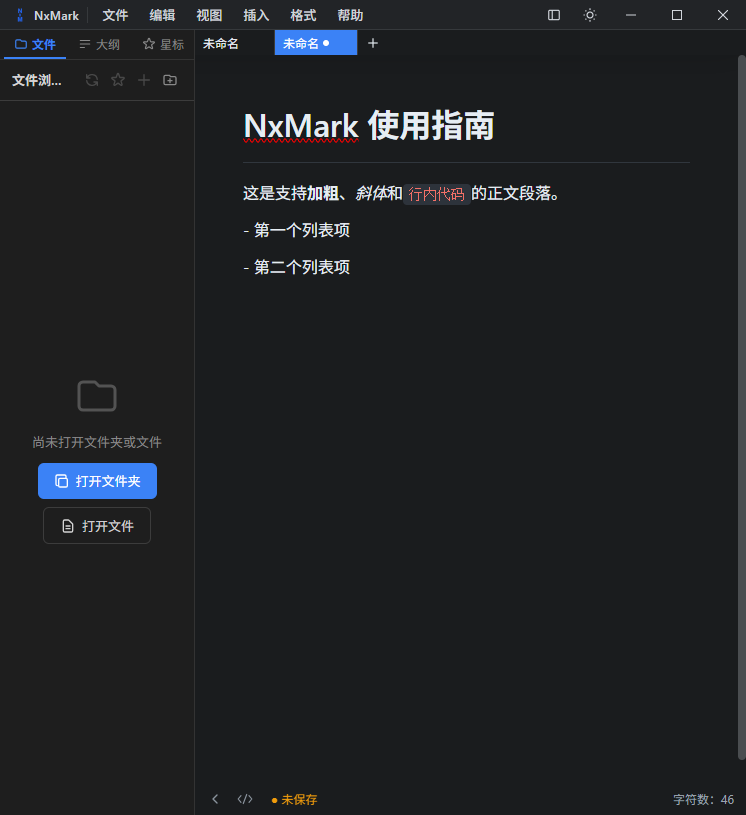Click the bold 加粗 word in paragraph
746x815 pixels.
click(323, 193)
